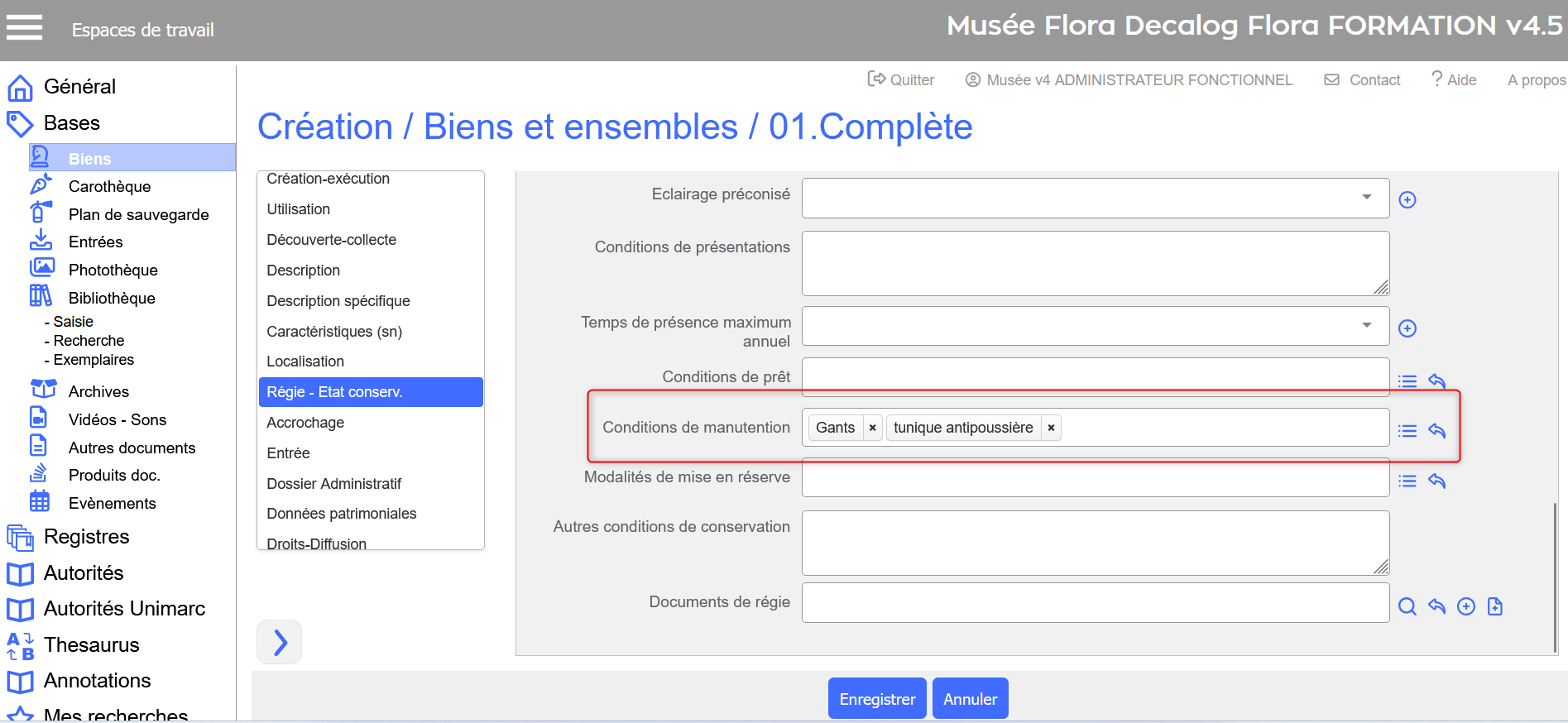Screen dimensions: 1568x723
Task: Open the Eclairage préconisé dropdown
Action: click(1366, 198)
